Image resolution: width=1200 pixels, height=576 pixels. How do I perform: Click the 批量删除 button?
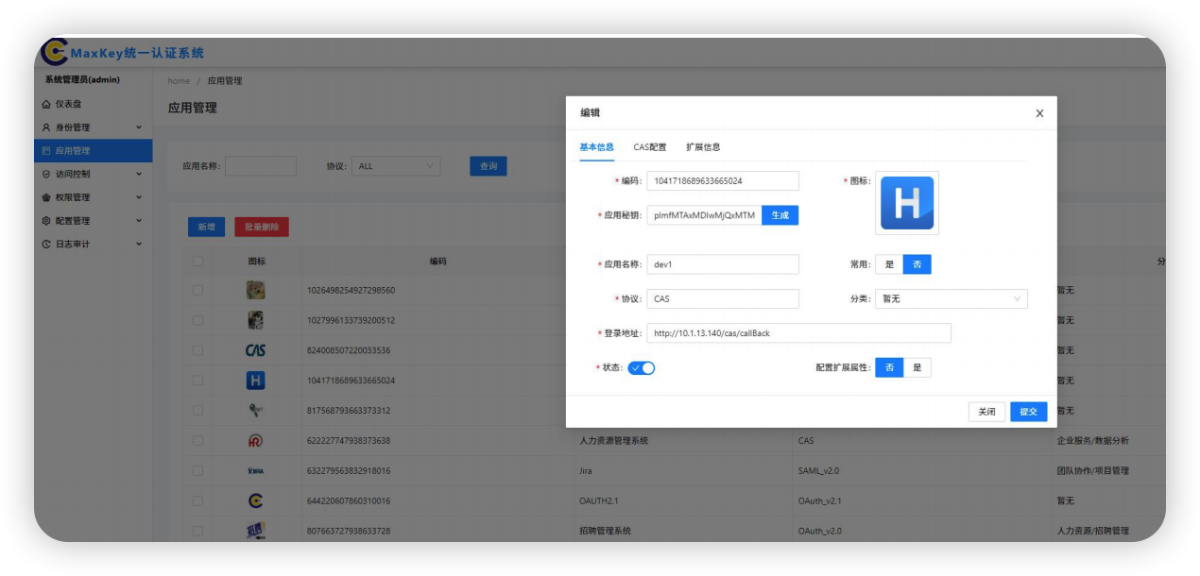[262, 227]
